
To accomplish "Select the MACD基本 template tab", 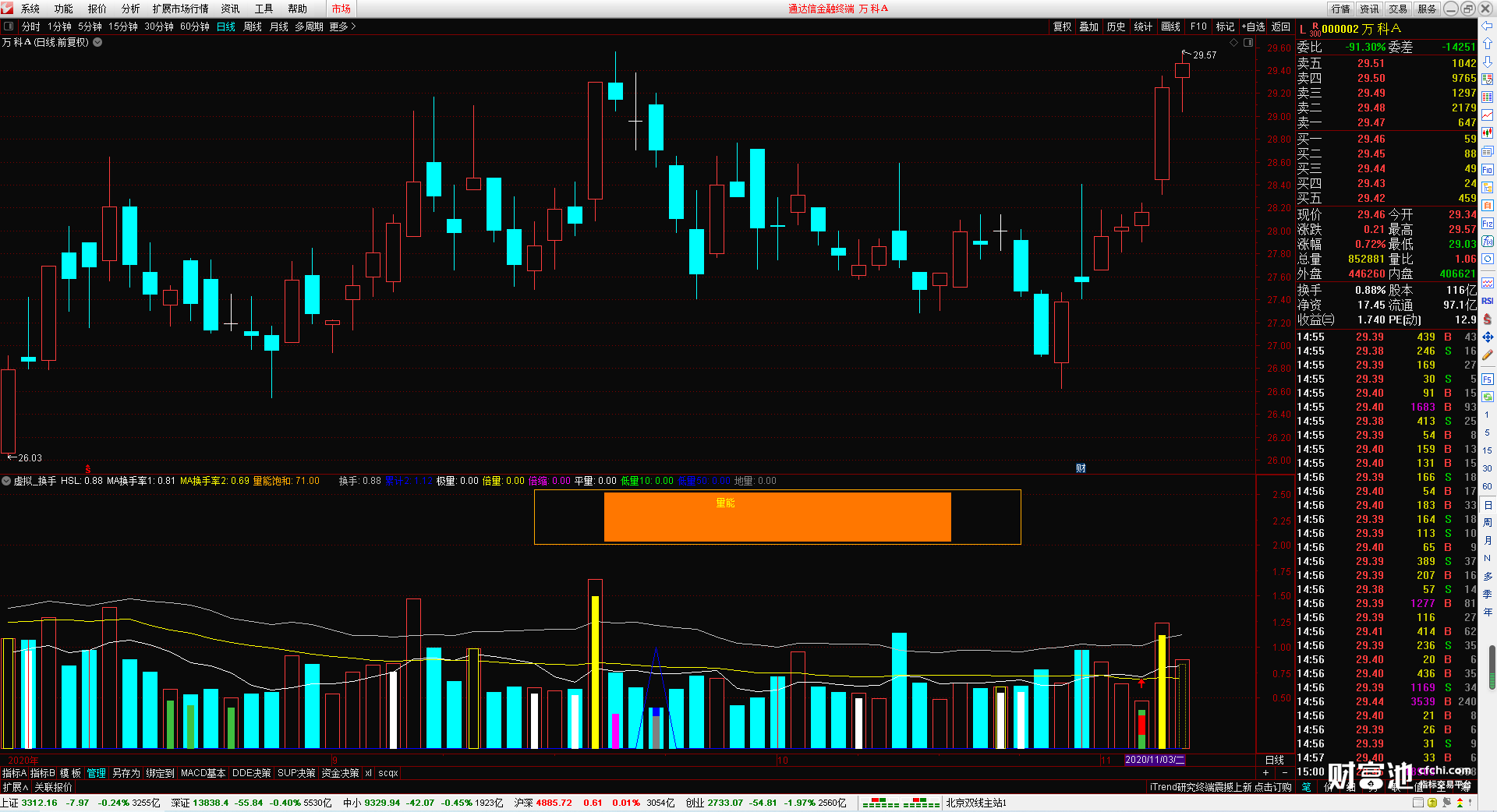I will tap(203, 773).
